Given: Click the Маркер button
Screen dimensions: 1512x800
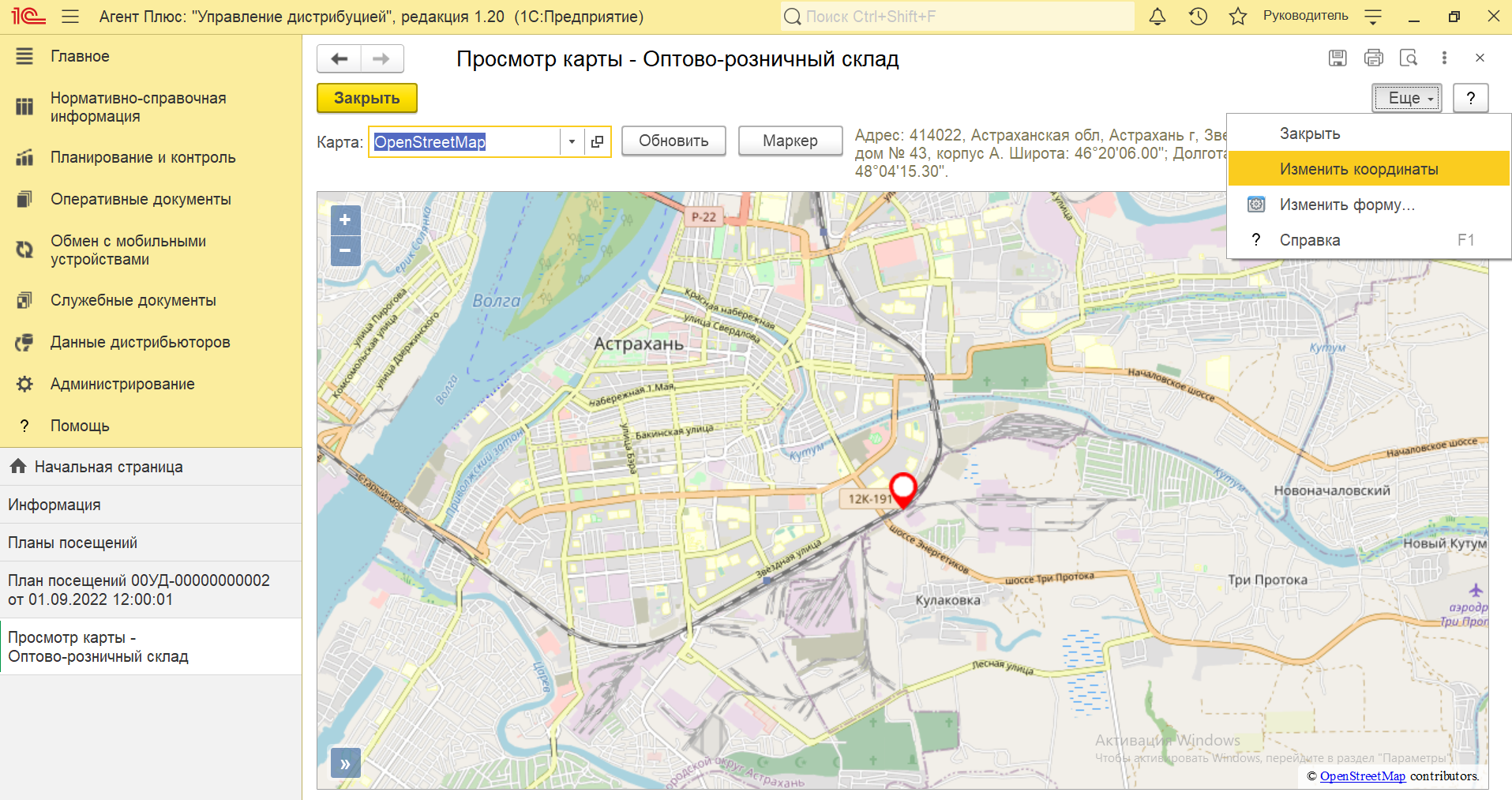Looking at the screenshot, I should click(x=790, y=141).
